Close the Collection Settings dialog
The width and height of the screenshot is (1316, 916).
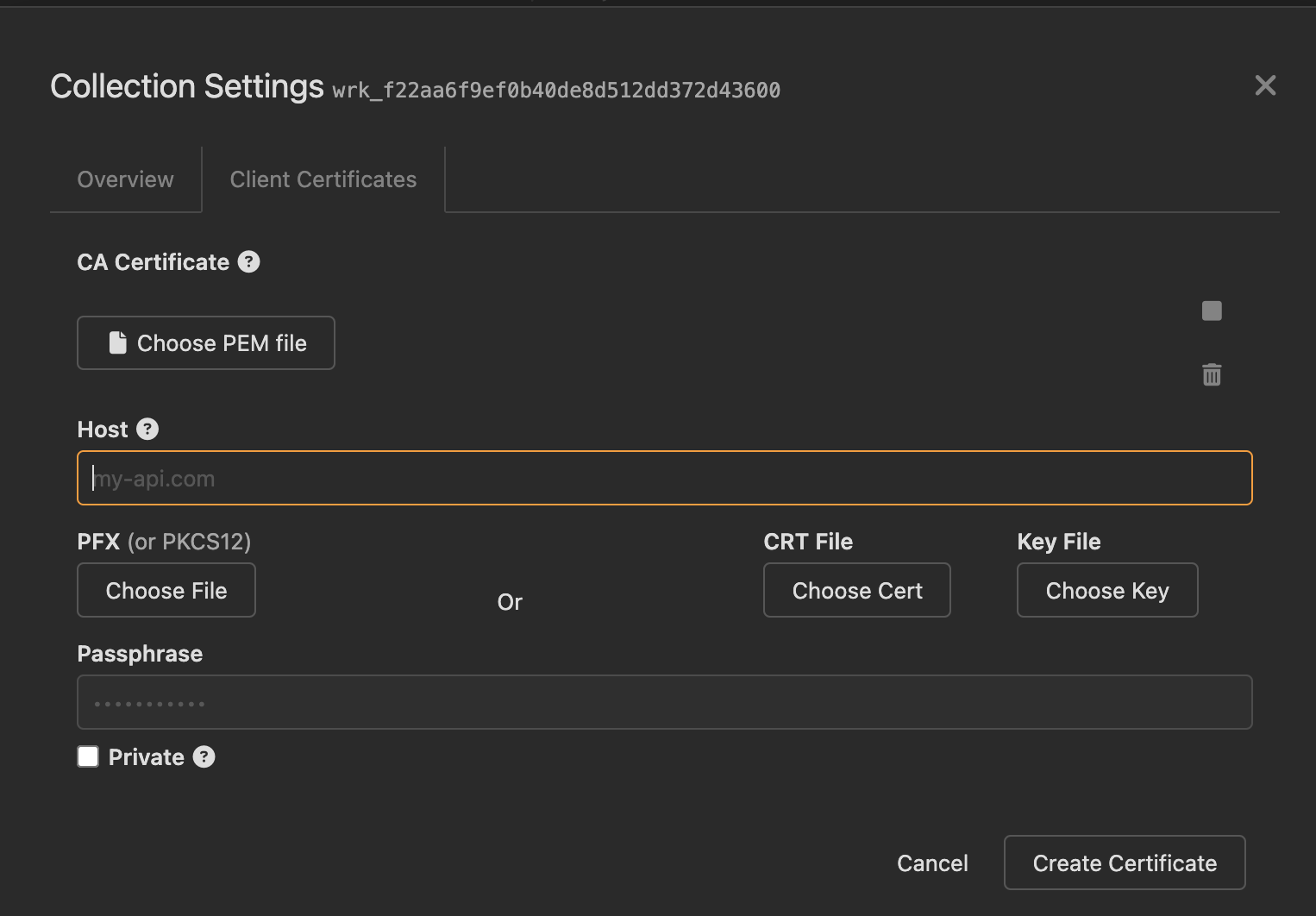click(1265, 85)
